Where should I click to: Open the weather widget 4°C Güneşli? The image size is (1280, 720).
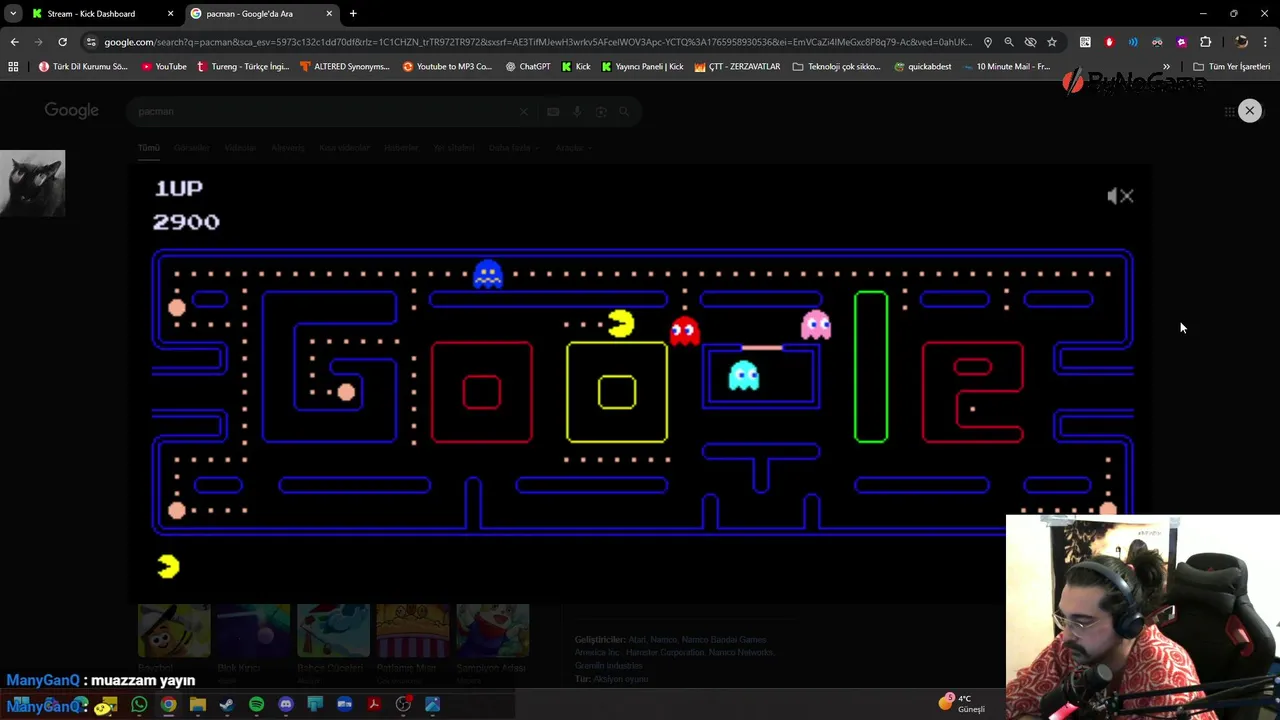coord(962,703)
